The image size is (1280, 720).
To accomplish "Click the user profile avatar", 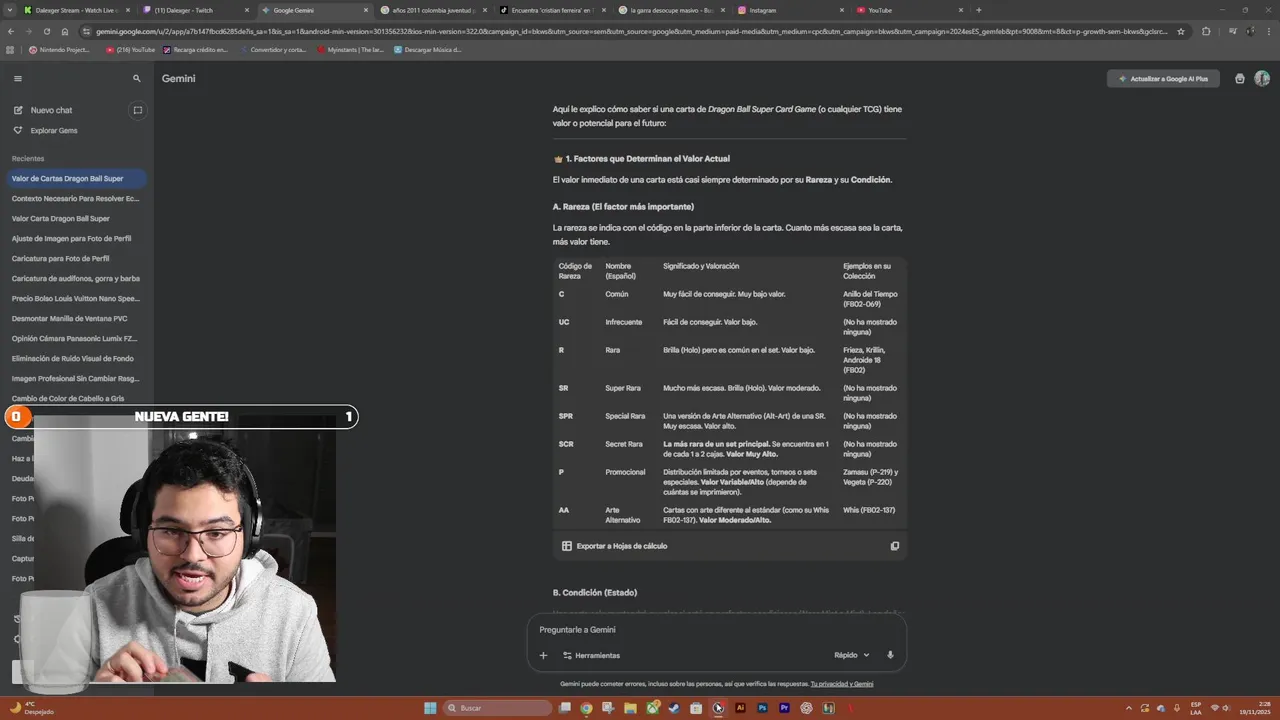I will click(x=1262, y=78).
